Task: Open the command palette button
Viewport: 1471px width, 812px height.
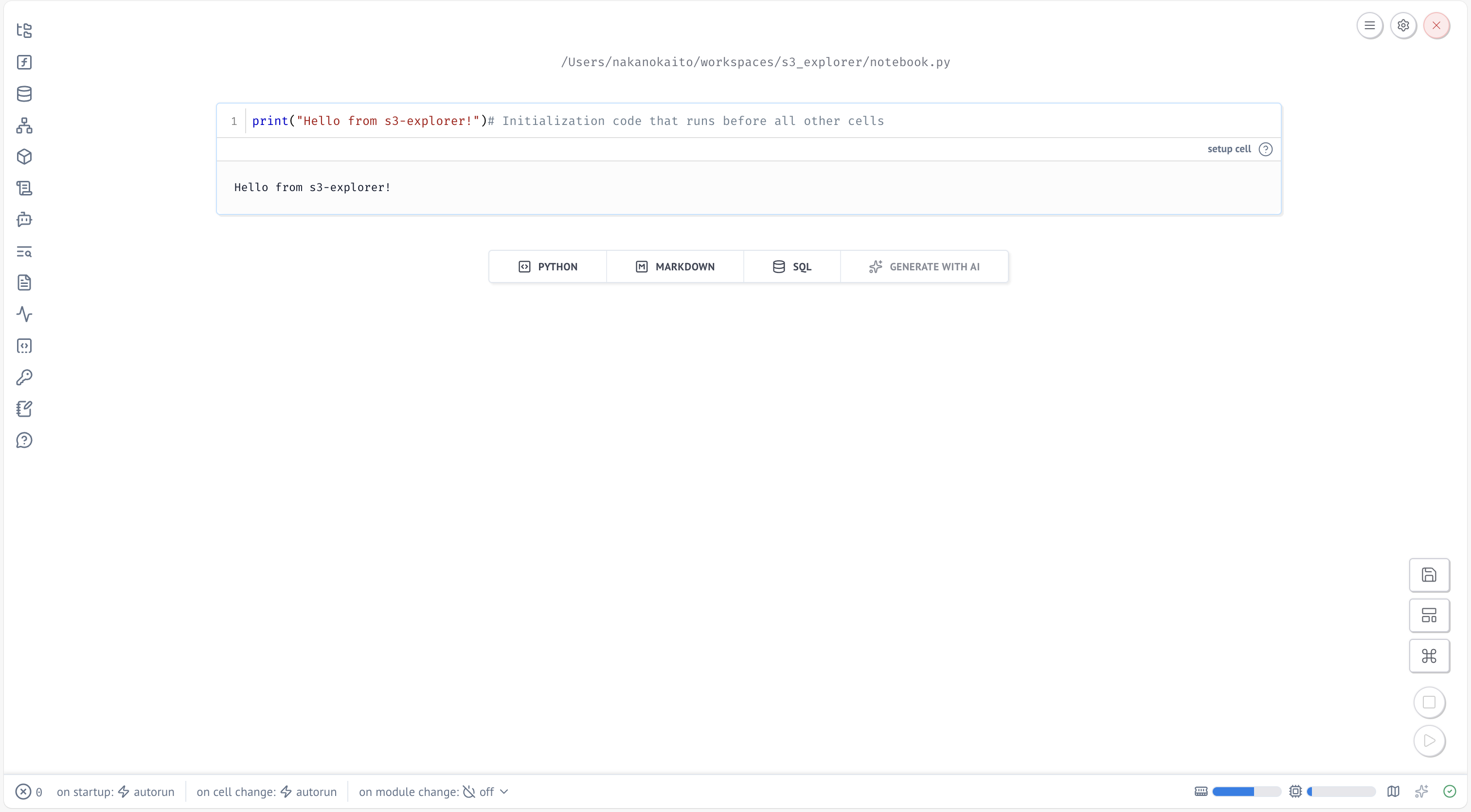Action: click(1429, 656)
